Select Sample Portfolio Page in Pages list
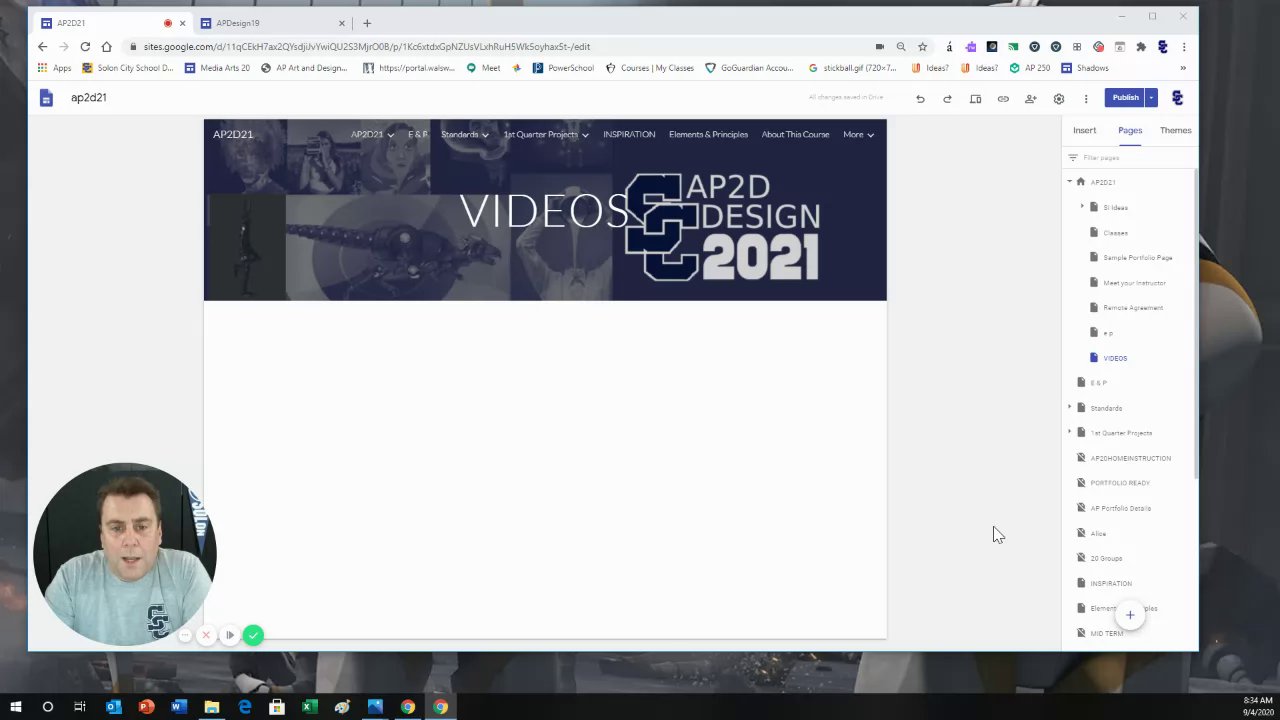 [x=1137, y=257]
